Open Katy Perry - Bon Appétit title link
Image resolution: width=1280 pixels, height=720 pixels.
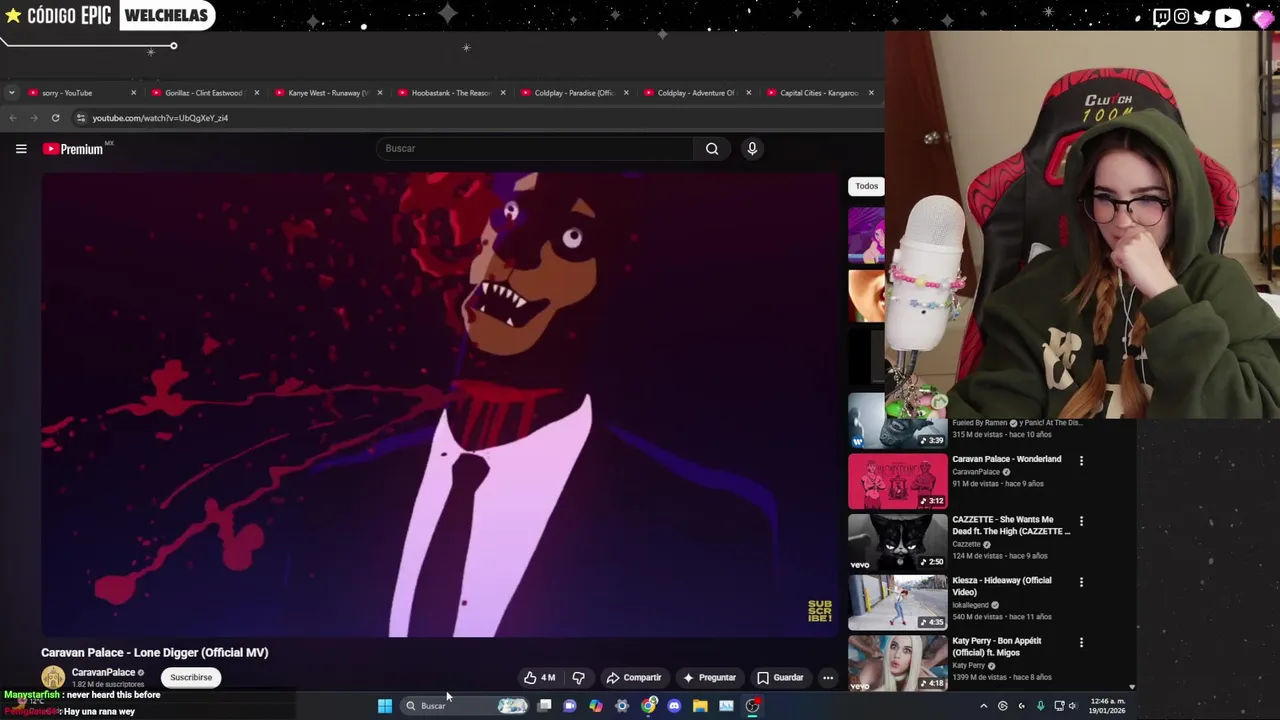pos(997,646)
